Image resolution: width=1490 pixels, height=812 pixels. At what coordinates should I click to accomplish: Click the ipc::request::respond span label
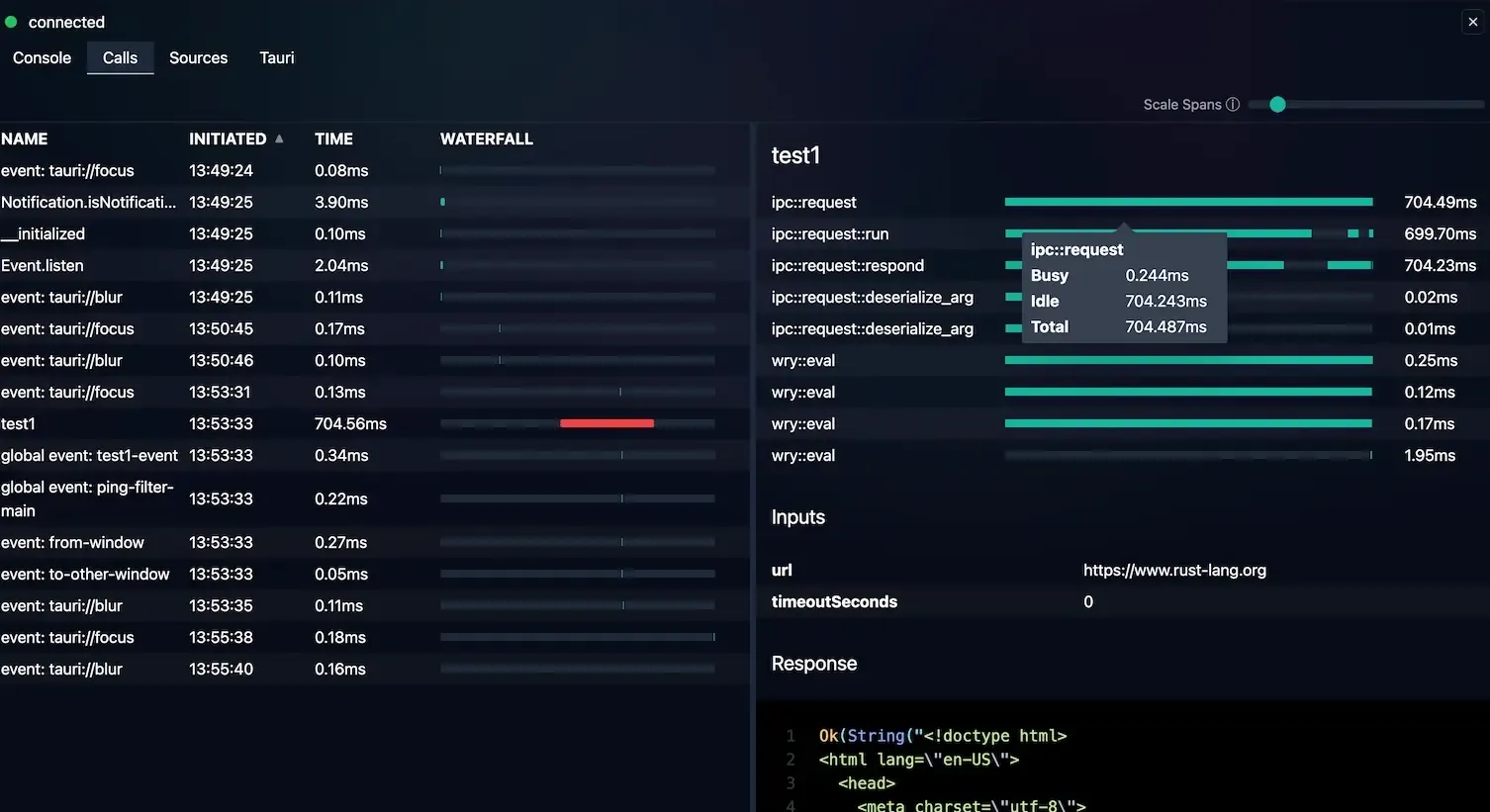848,265
